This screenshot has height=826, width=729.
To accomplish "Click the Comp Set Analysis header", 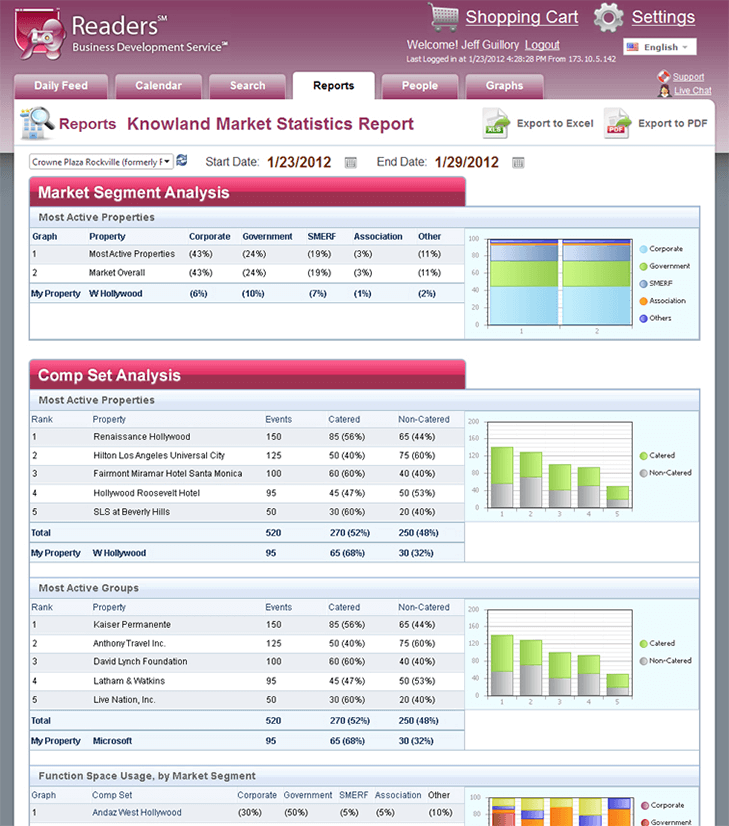I will [x=248, y=375].
